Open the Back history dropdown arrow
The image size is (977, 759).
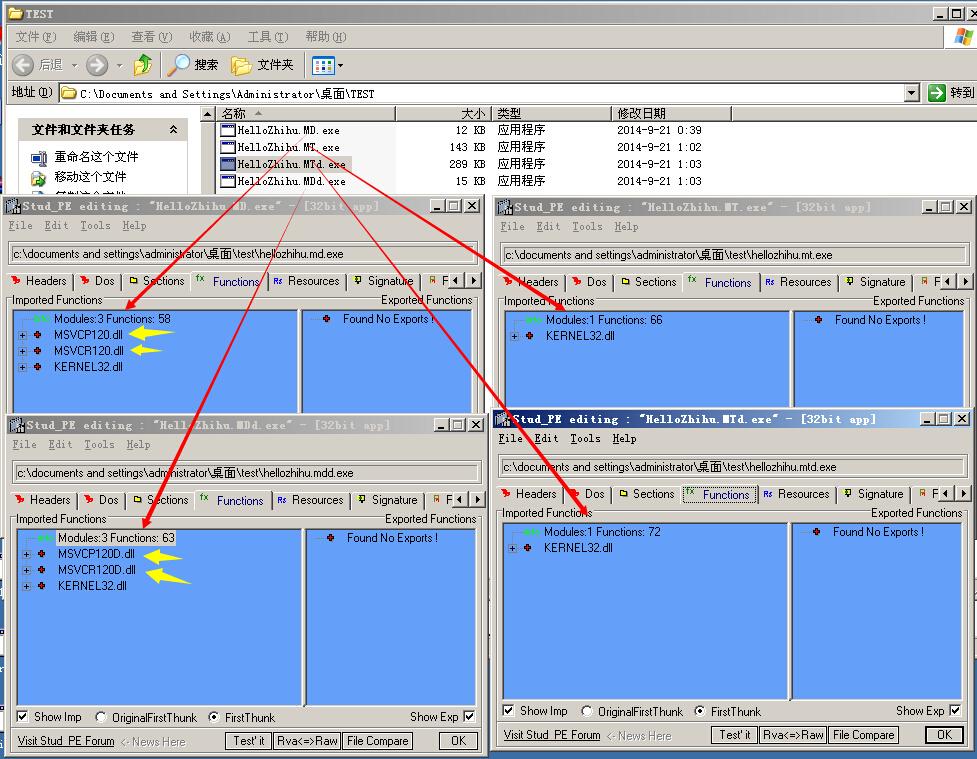(74, 65)
